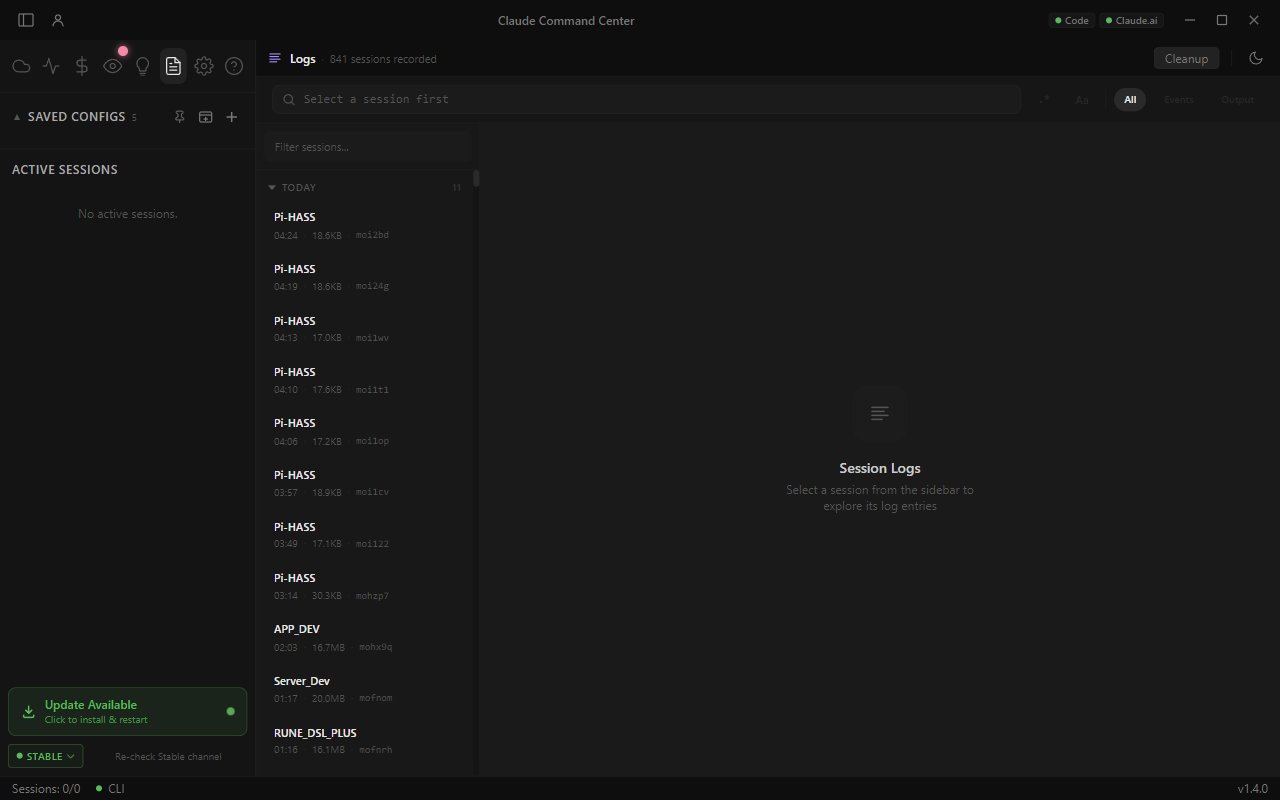
Task: Click the v1.4.0 version label
Action: (x=1252, y=789)
